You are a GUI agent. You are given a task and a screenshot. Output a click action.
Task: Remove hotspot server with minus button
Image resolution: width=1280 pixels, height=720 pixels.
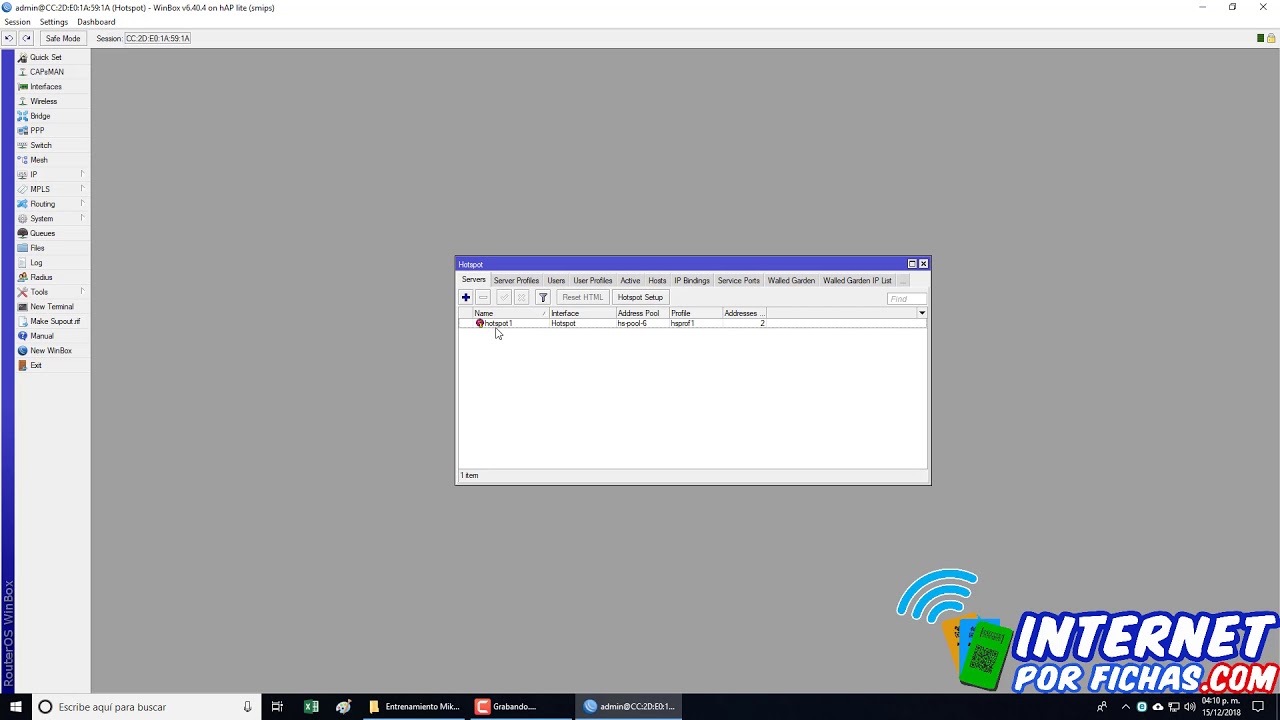[483, 297]
